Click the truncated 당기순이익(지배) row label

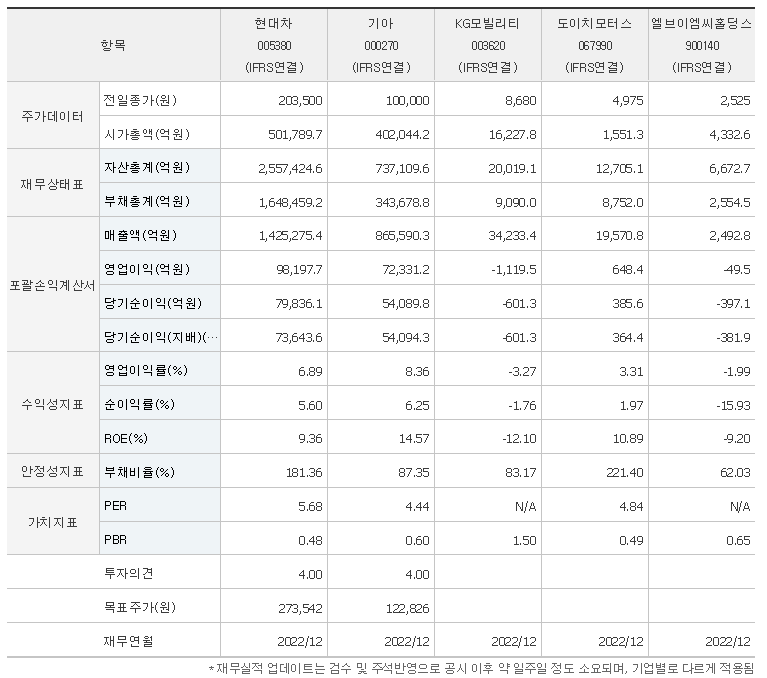coord(160,337)
